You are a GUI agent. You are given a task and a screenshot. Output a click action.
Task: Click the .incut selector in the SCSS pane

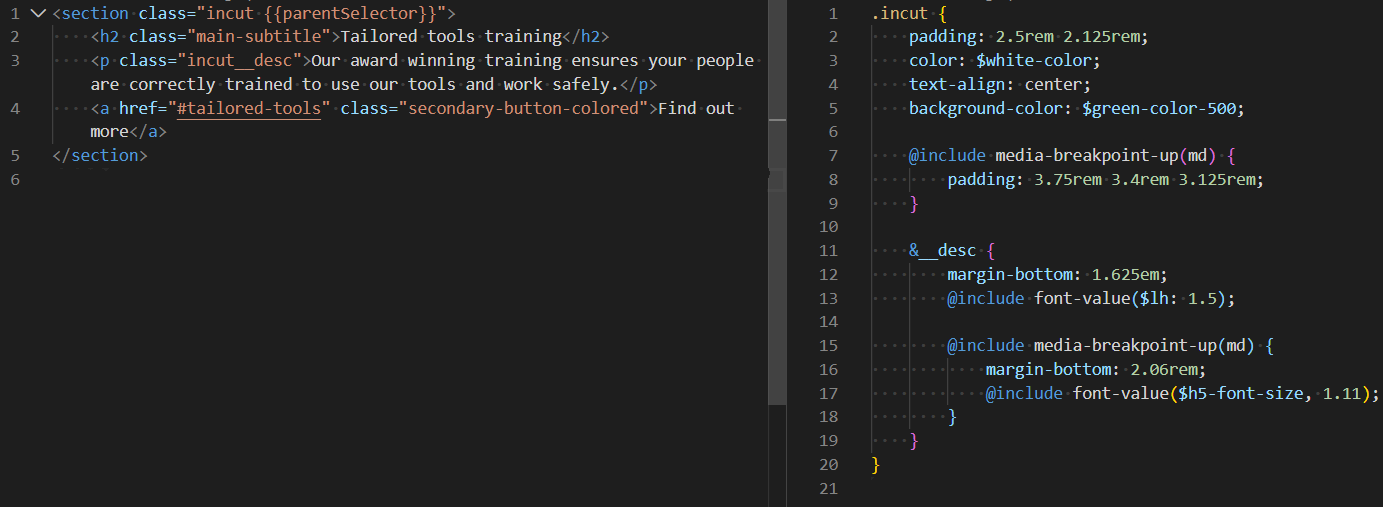click(899, 14)
